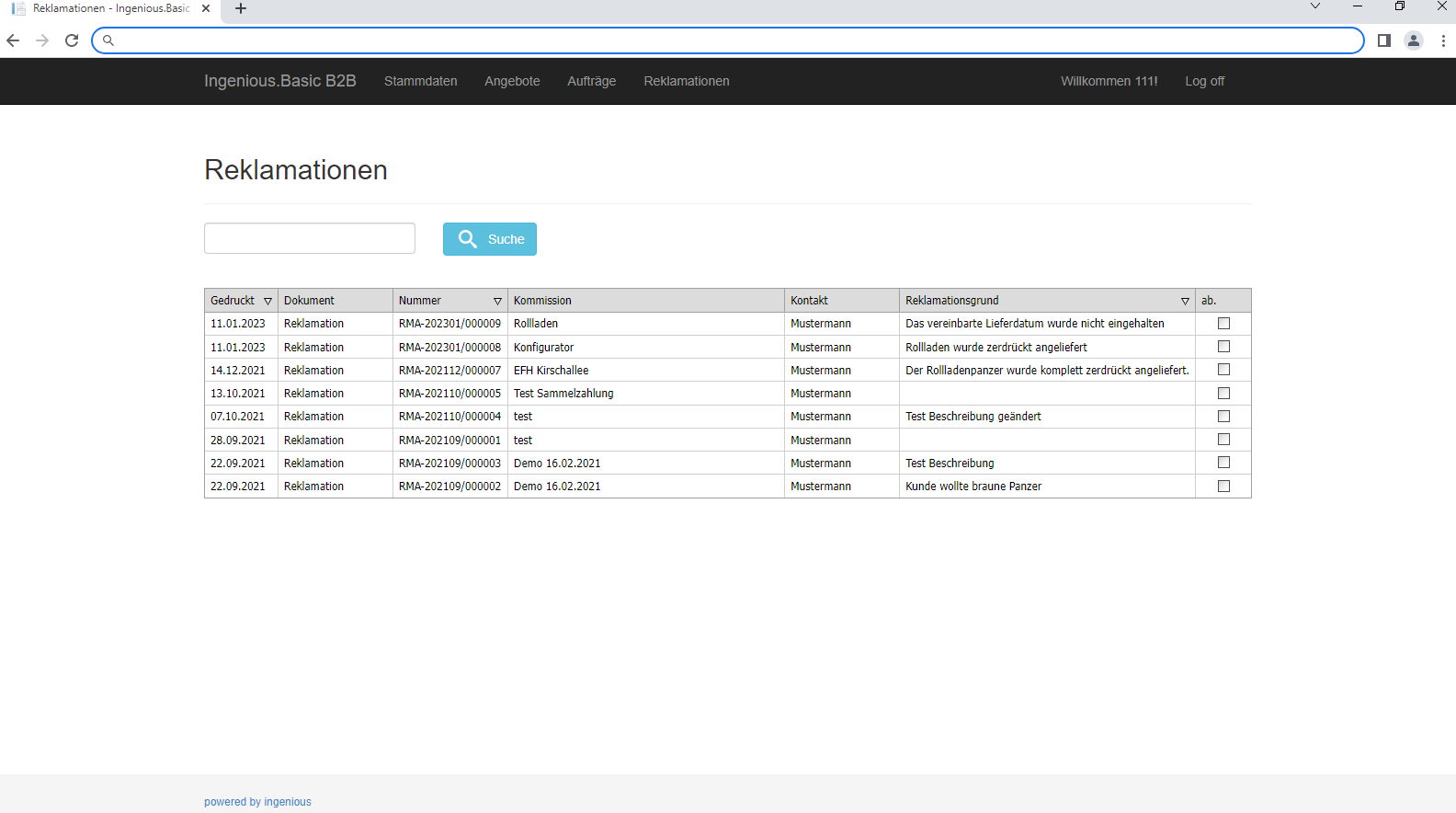Click the Reklamationen search text field
The height and width of the screenshot is (813, 1456).
tap(310, 238)
